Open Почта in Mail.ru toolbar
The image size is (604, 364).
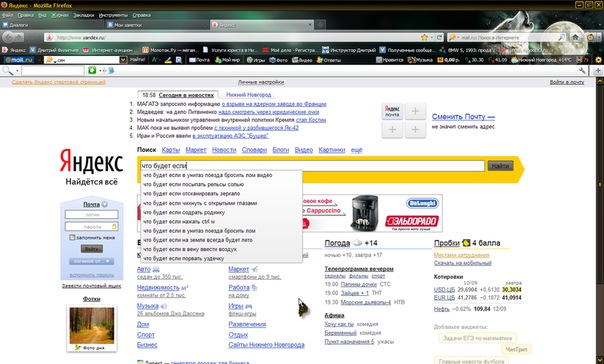click(x=199, y=60)
